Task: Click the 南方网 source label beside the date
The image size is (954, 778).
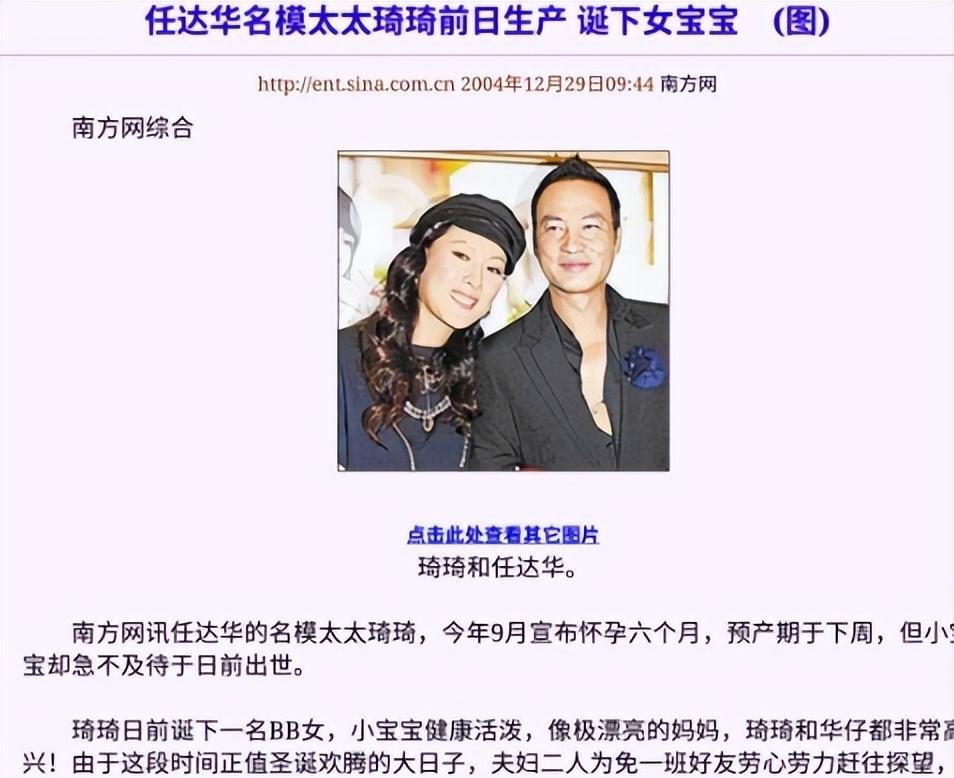Action: (x=689, y=84)
